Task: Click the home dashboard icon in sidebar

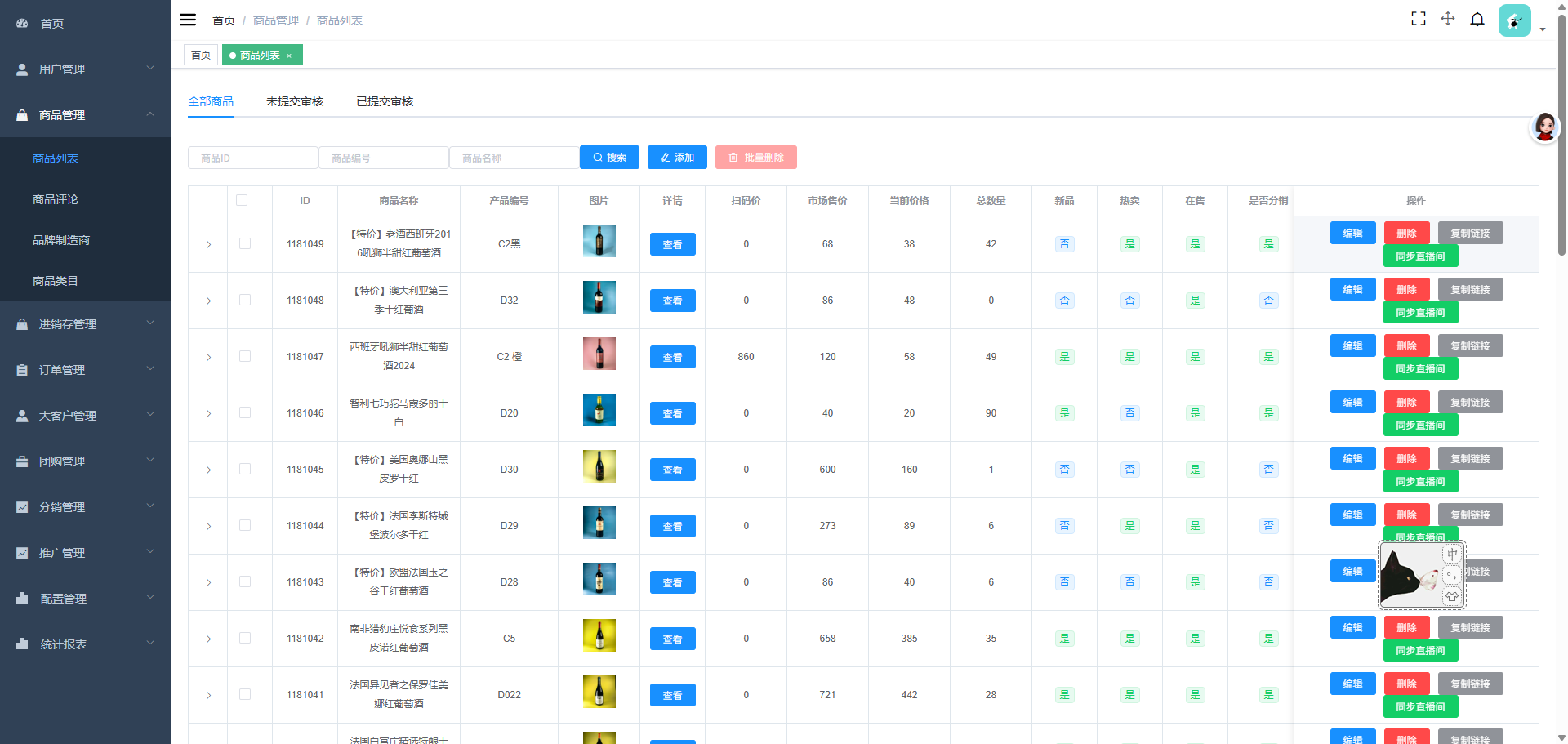Action: (x=22, y=24)
